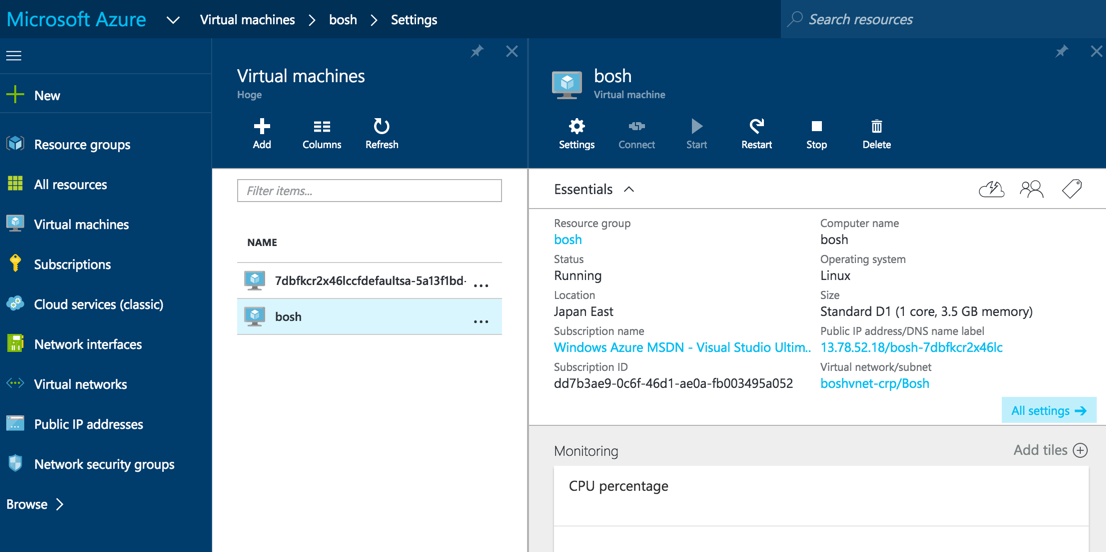Click the Standard D1 size value

pos(926,312)
